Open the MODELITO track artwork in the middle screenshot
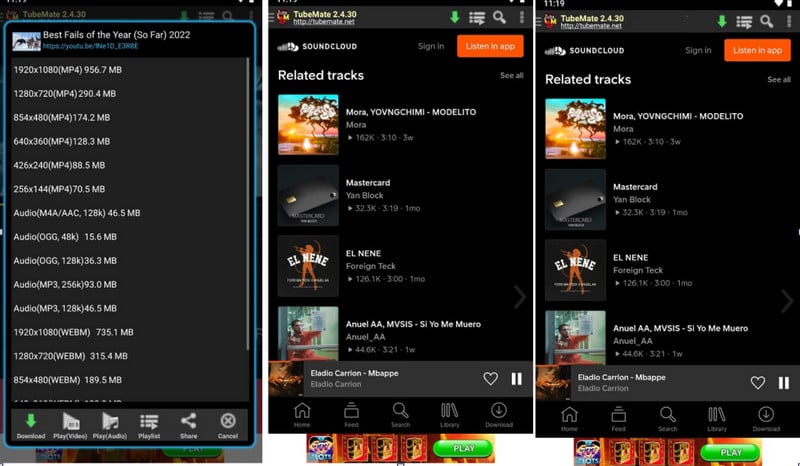Viewport: 800px width, 466px height. click(308, 125)
